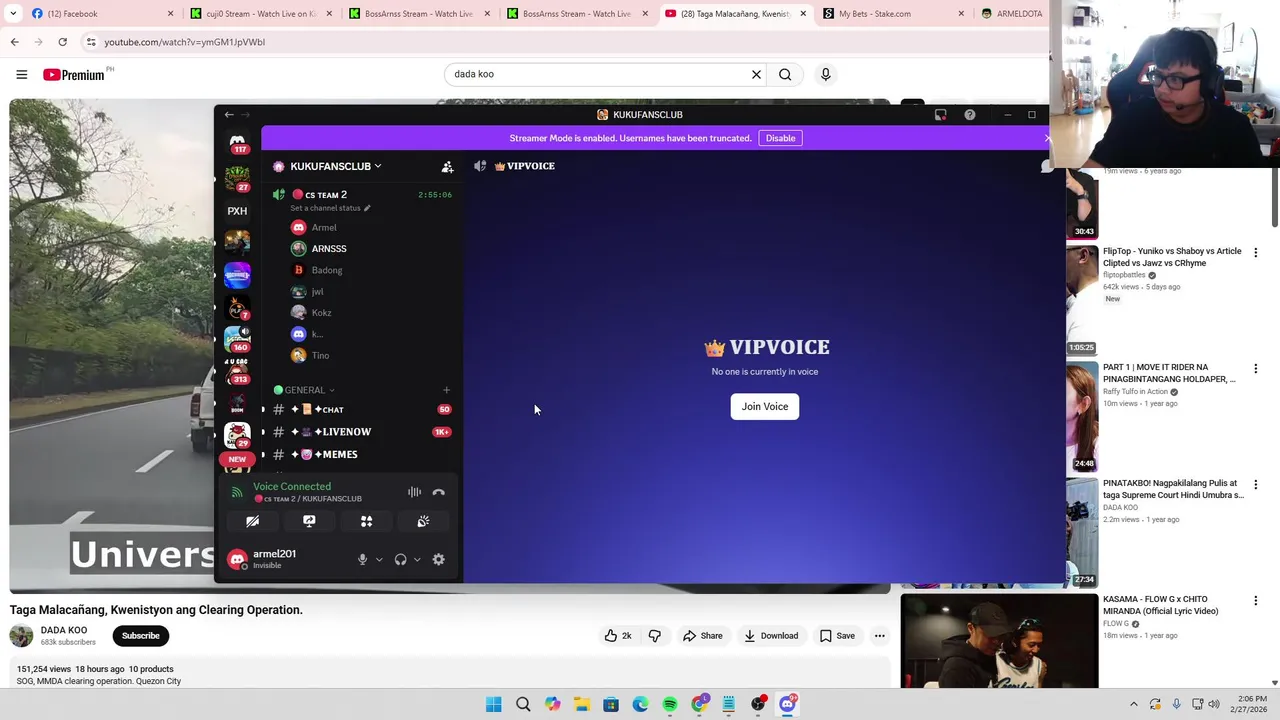Close the Taga Malacañang YouTube tab
Screen dimensions: 1280x720
click(x=803, y=14)
